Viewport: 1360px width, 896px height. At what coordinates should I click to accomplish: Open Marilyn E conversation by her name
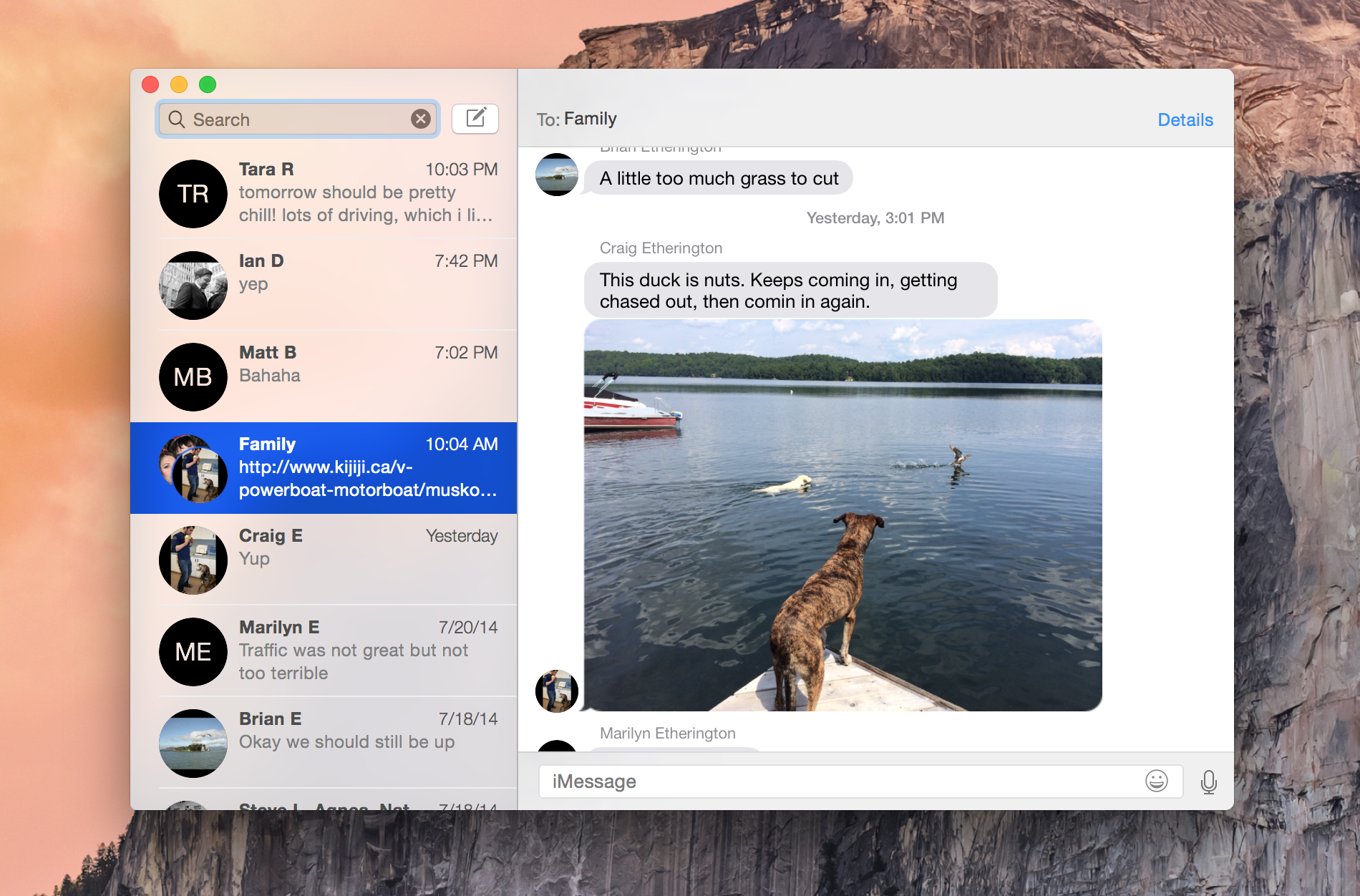279,627
